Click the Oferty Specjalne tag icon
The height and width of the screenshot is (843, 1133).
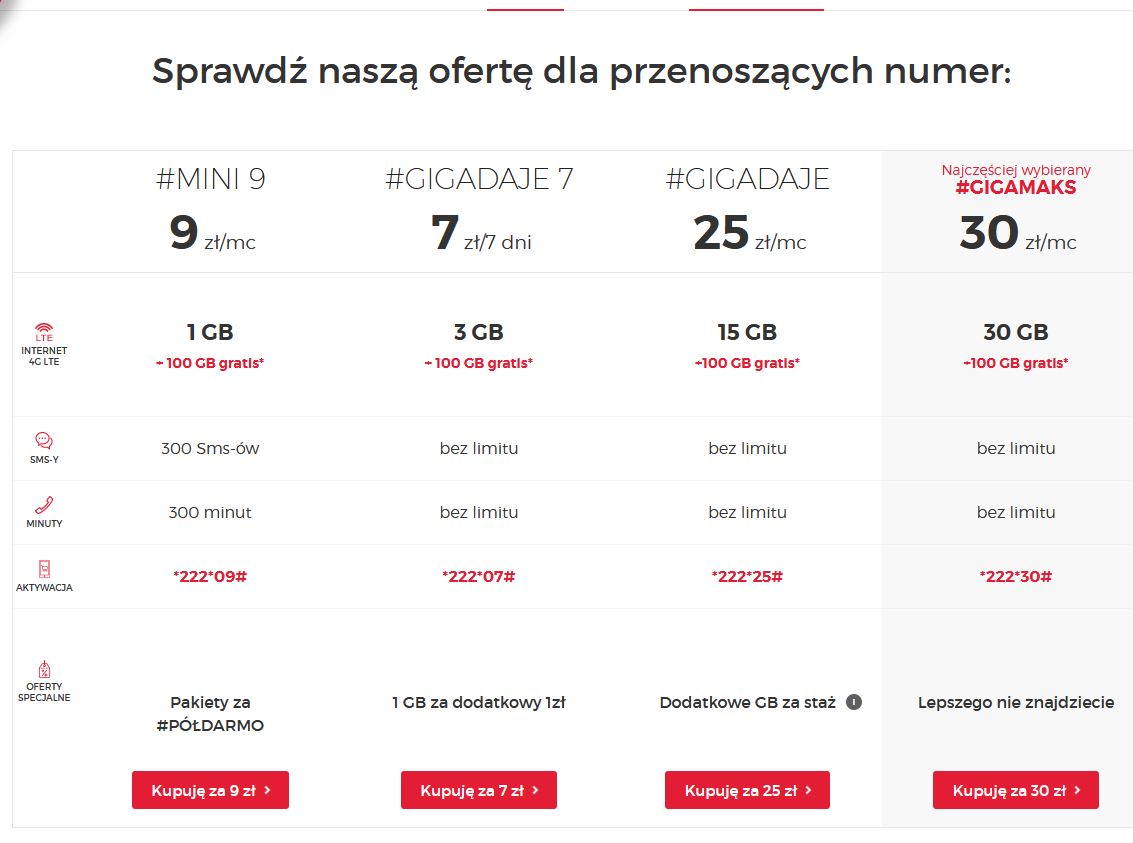[x=44, y=670]
